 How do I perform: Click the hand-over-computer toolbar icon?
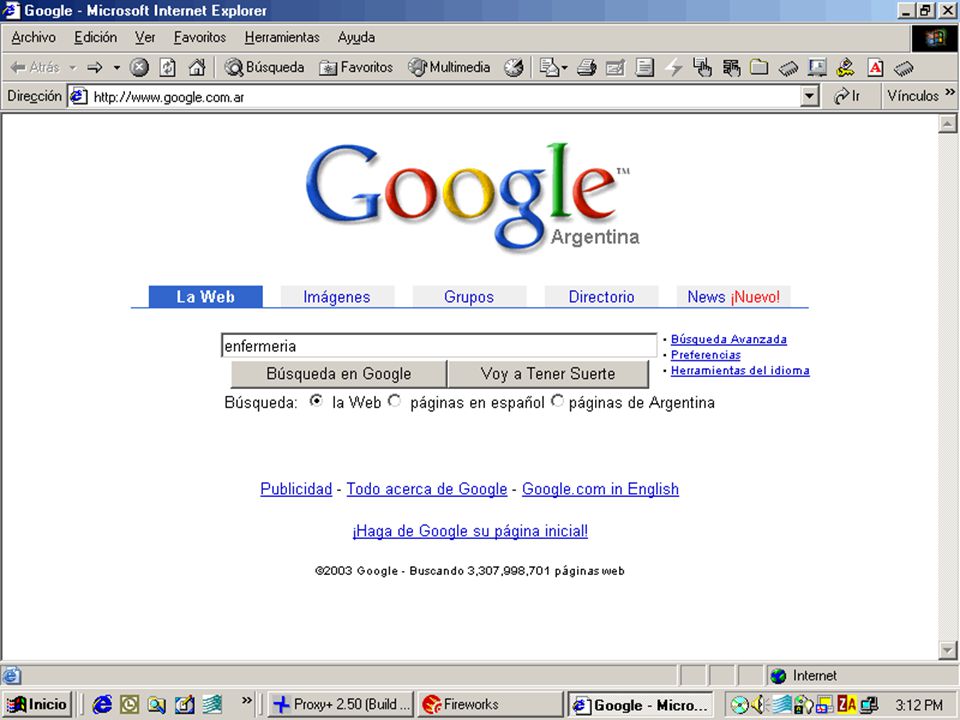point(702,67)
